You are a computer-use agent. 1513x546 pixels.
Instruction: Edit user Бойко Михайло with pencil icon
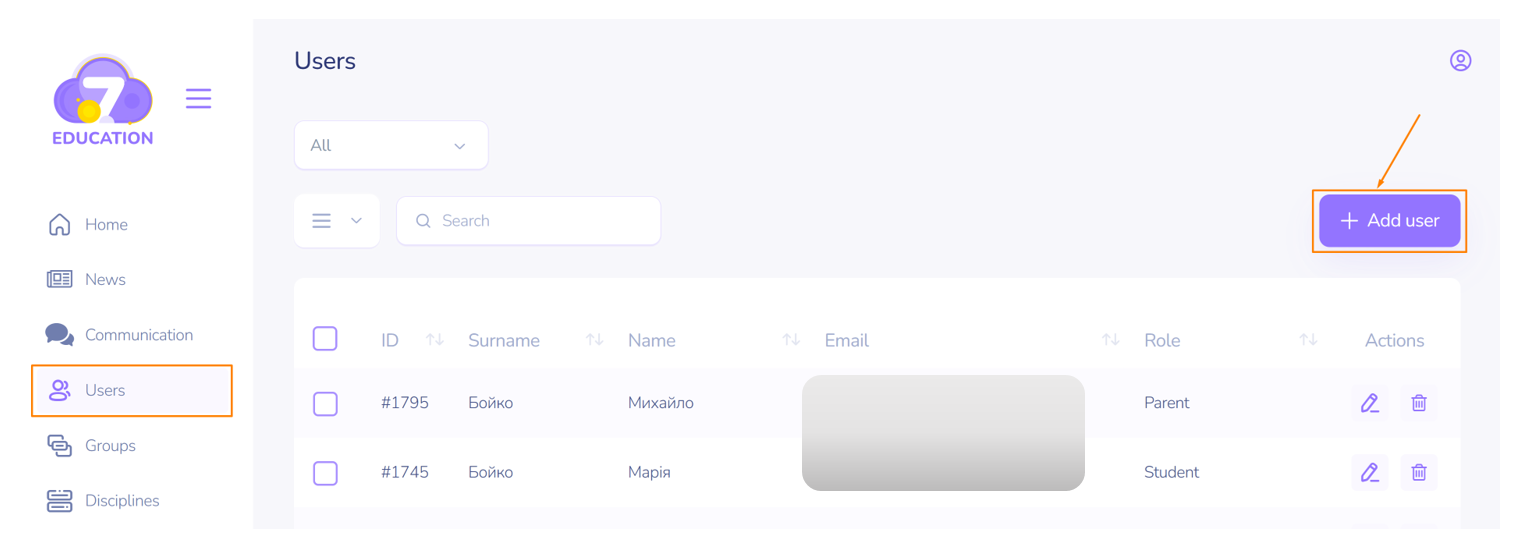click(1370, 403)
